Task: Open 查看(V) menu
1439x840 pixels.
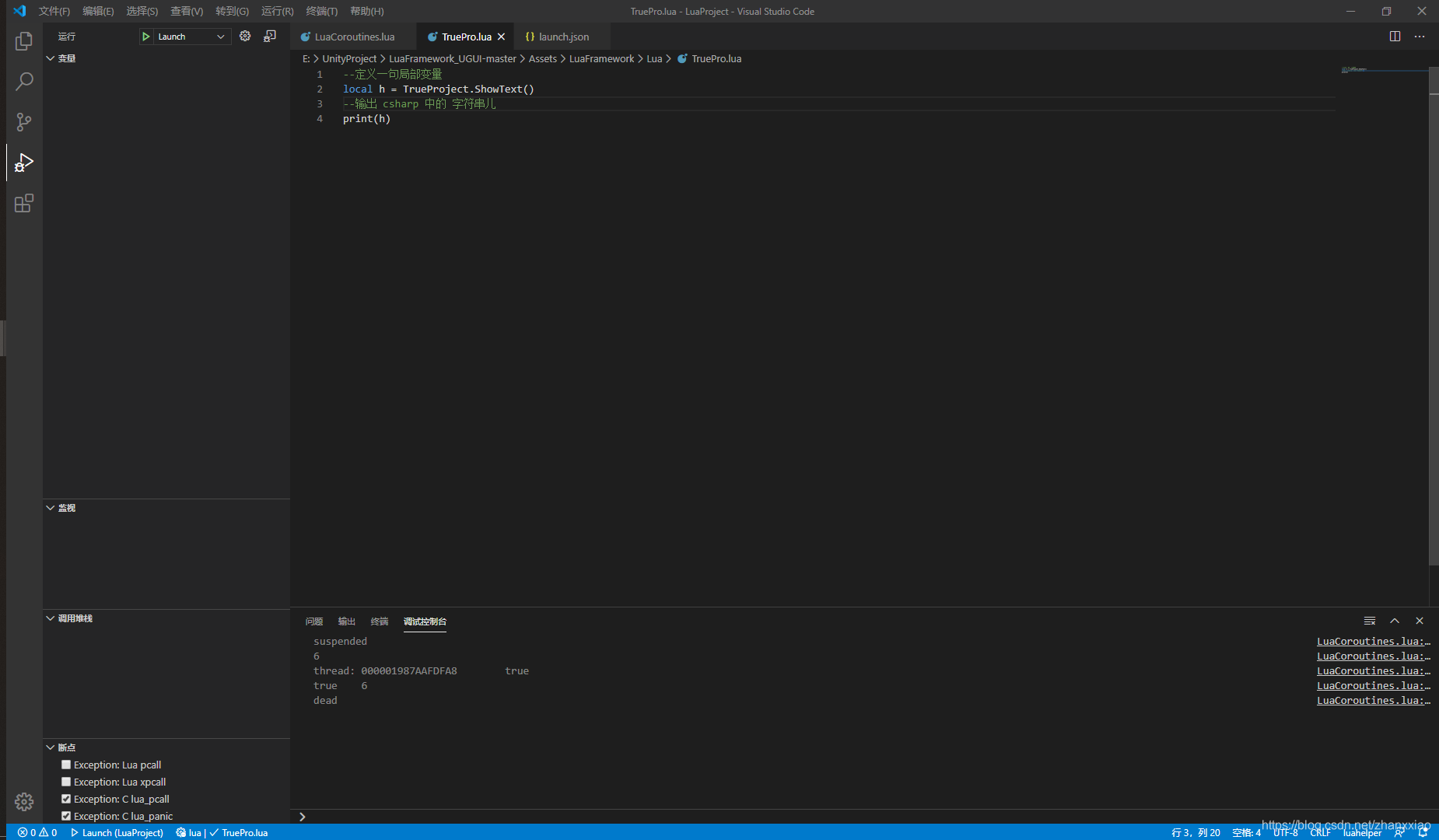Action: [x=187, y=11]
